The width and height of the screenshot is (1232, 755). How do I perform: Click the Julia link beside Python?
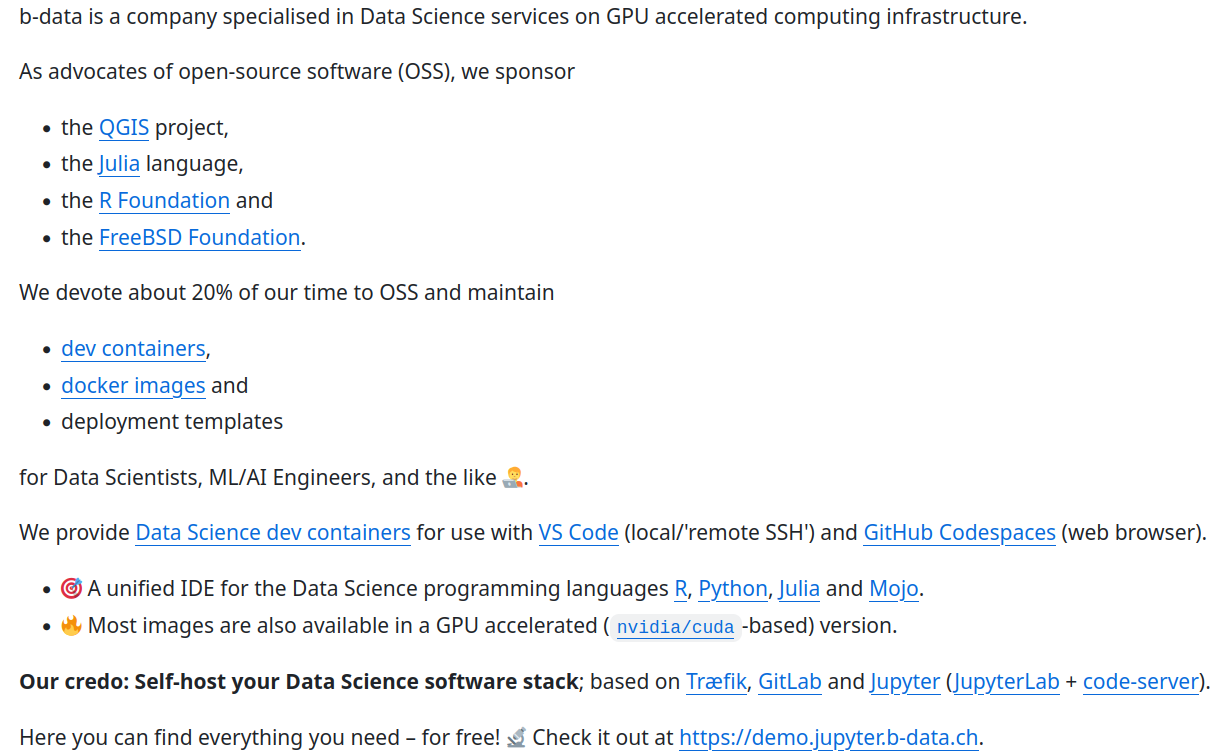[799, 588]
